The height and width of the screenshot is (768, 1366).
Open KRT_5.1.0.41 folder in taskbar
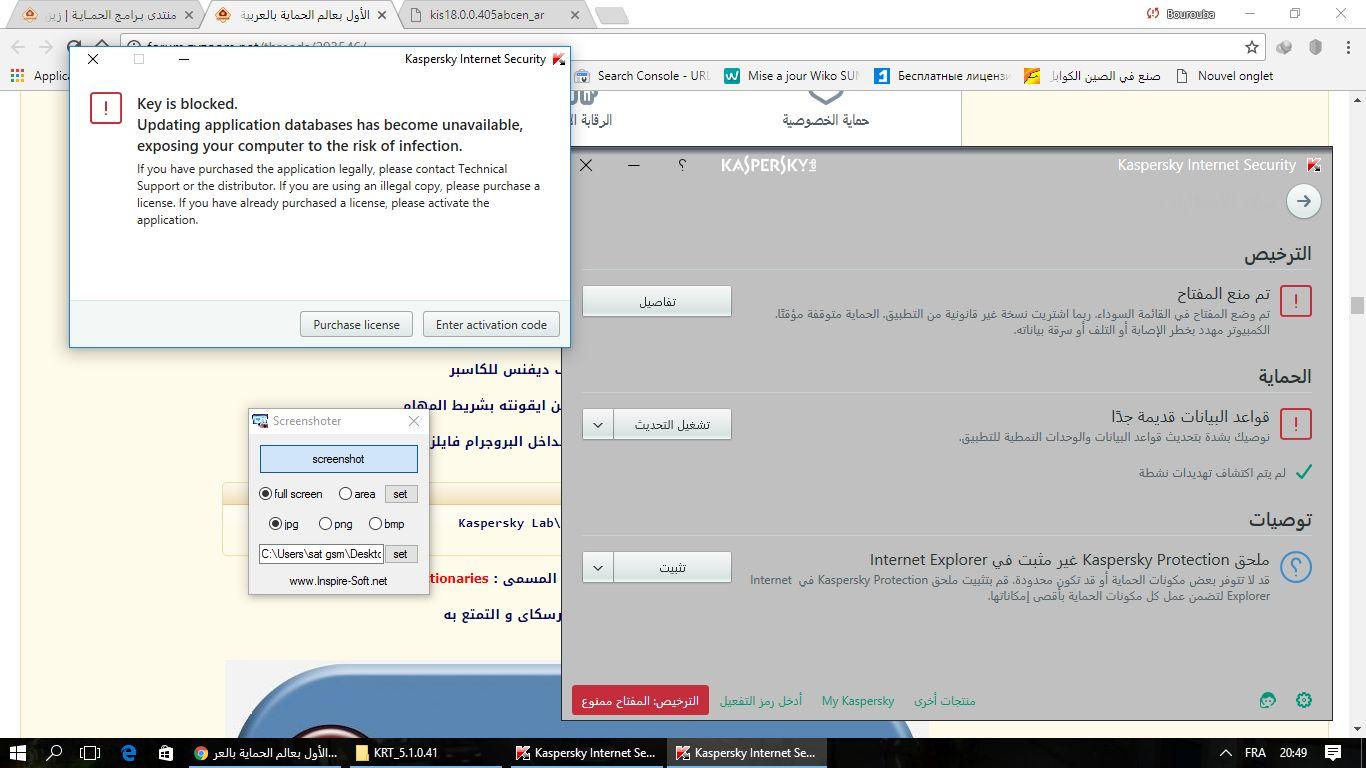coord(426,752)
